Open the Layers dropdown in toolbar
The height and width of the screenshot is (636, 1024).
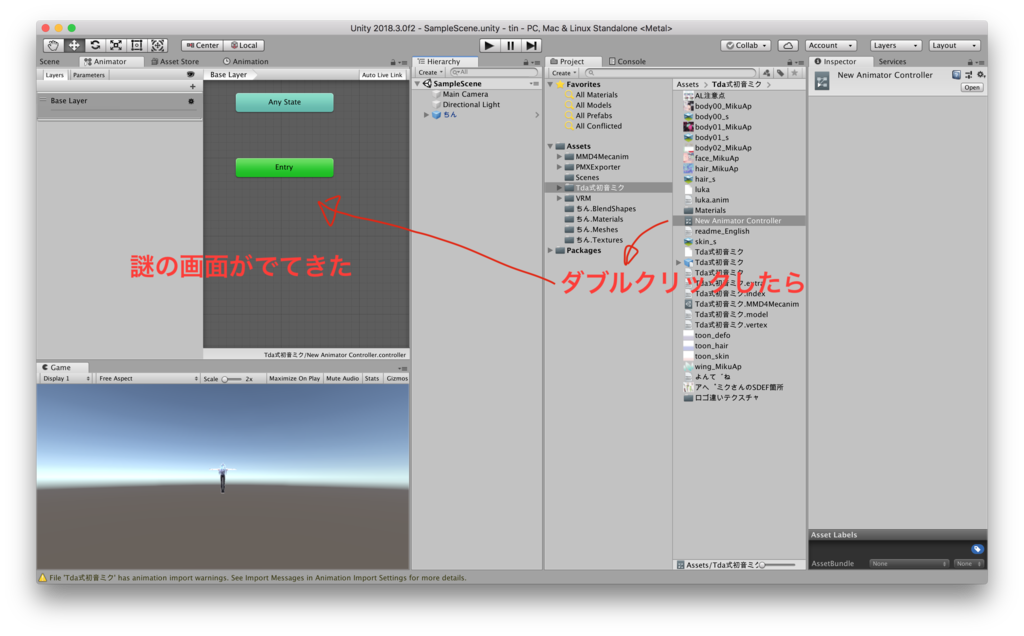click(x=895, y=45)
